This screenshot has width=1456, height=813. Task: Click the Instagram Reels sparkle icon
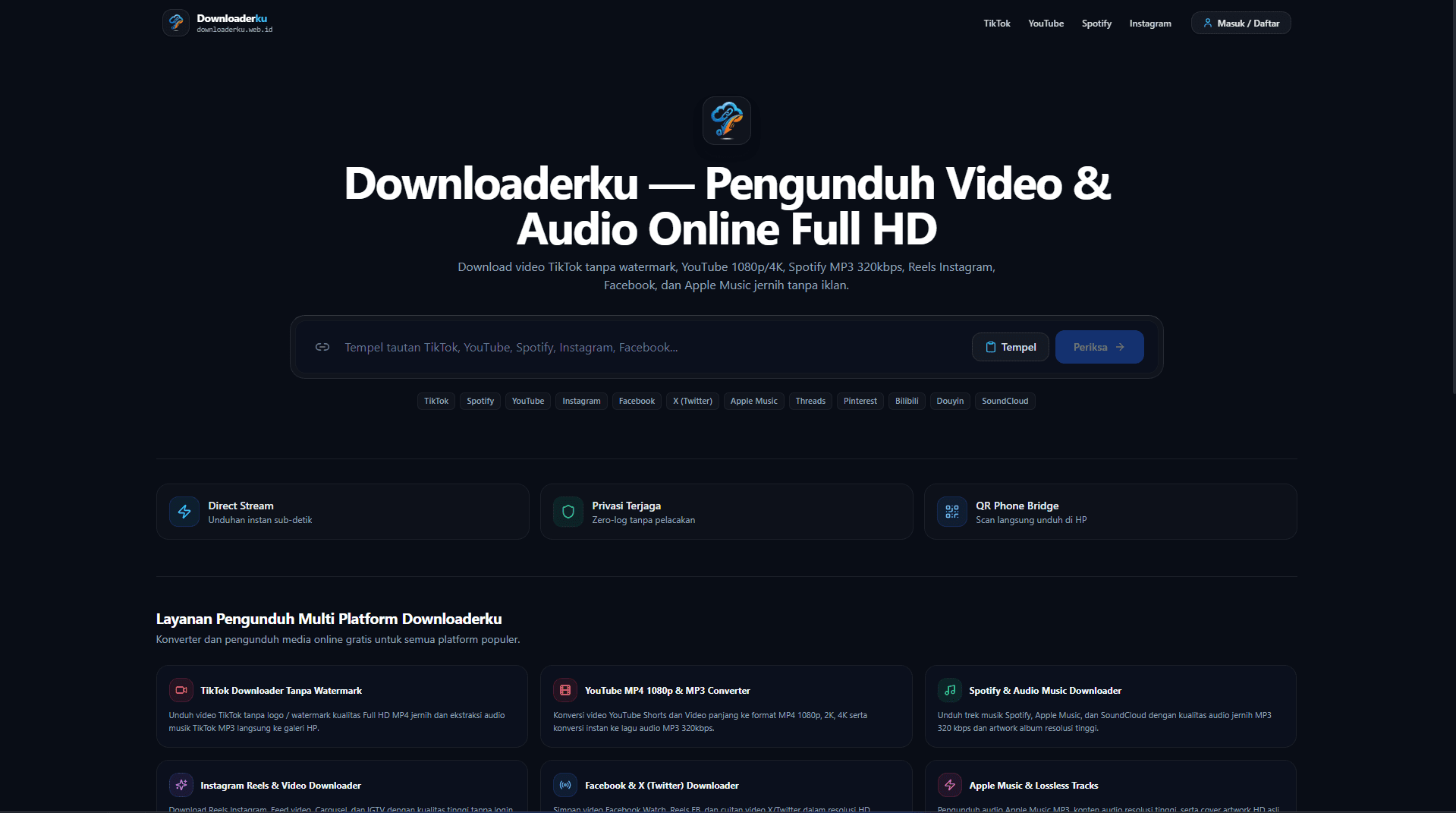(x=181, y=785)
